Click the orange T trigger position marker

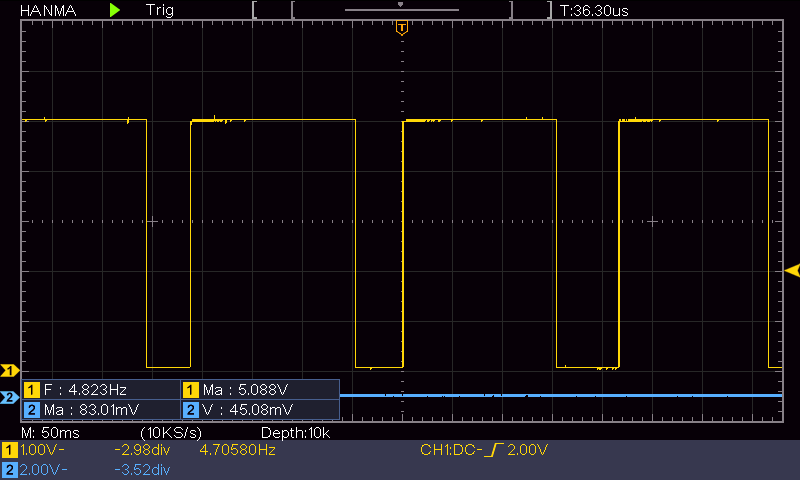(x=401, y=27)
